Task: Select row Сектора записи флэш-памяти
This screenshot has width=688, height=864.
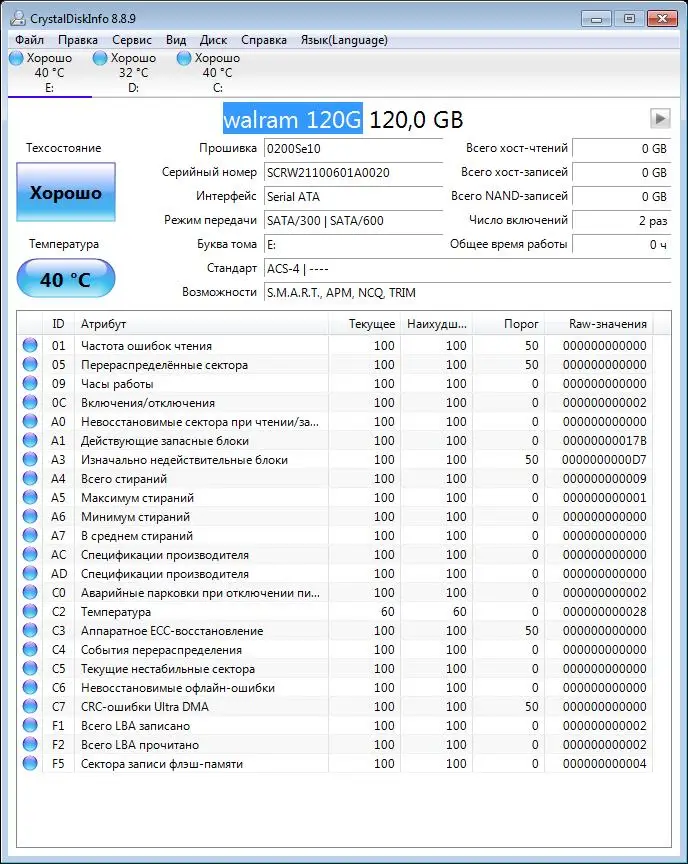Action: [335, 764]
